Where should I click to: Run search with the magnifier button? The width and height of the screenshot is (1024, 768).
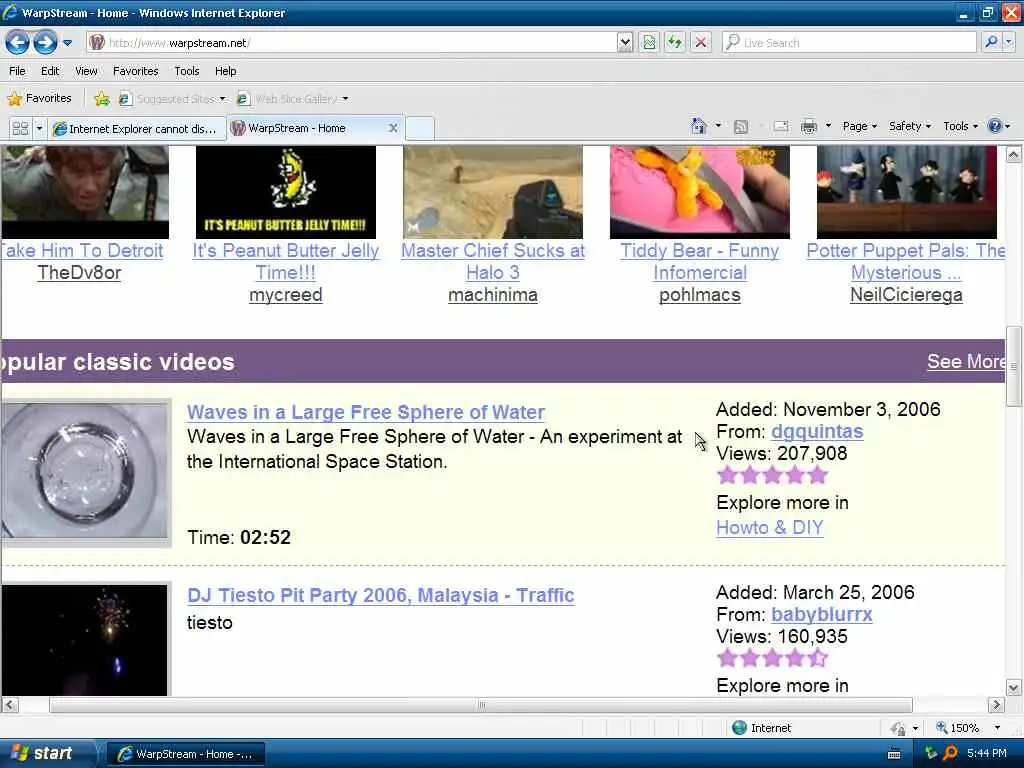pyautogui.click(x=991, y=43)
